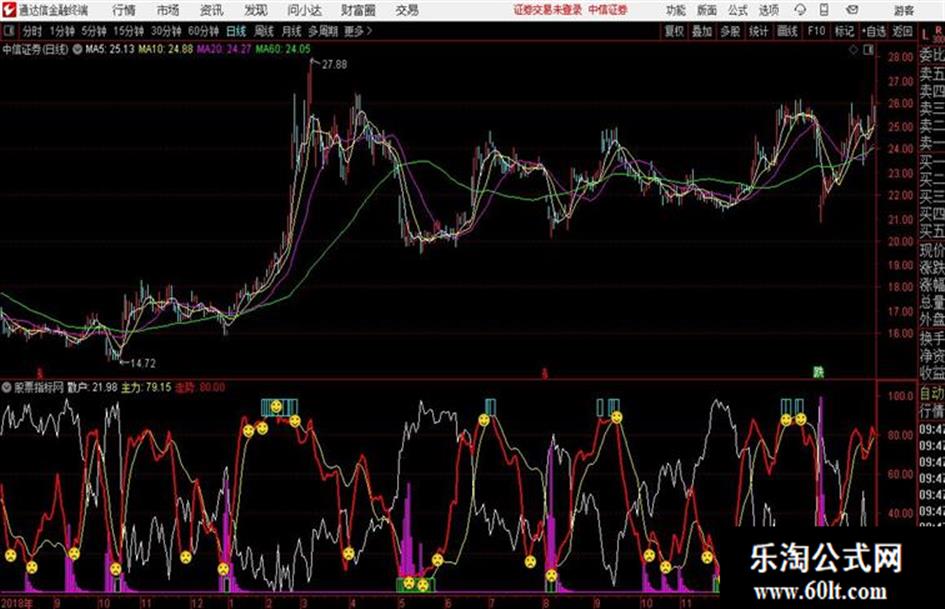Open the 股票指标网 indicator dropdown circle icon

[x=7, y=387]
